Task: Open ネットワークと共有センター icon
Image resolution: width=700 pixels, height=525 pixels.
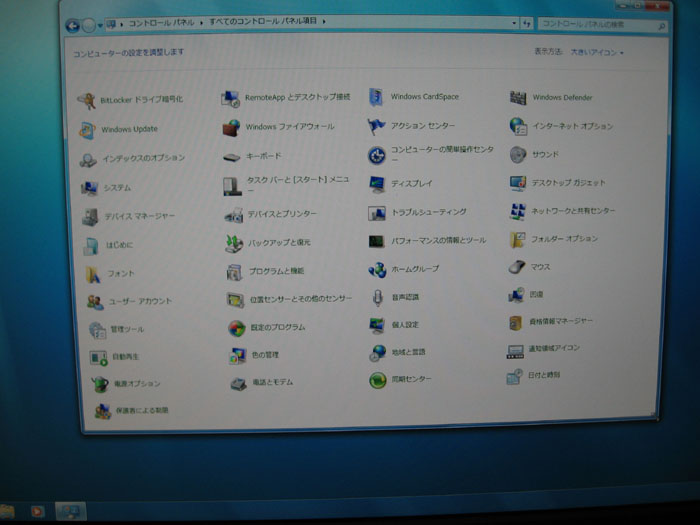Action: point(517,212)
